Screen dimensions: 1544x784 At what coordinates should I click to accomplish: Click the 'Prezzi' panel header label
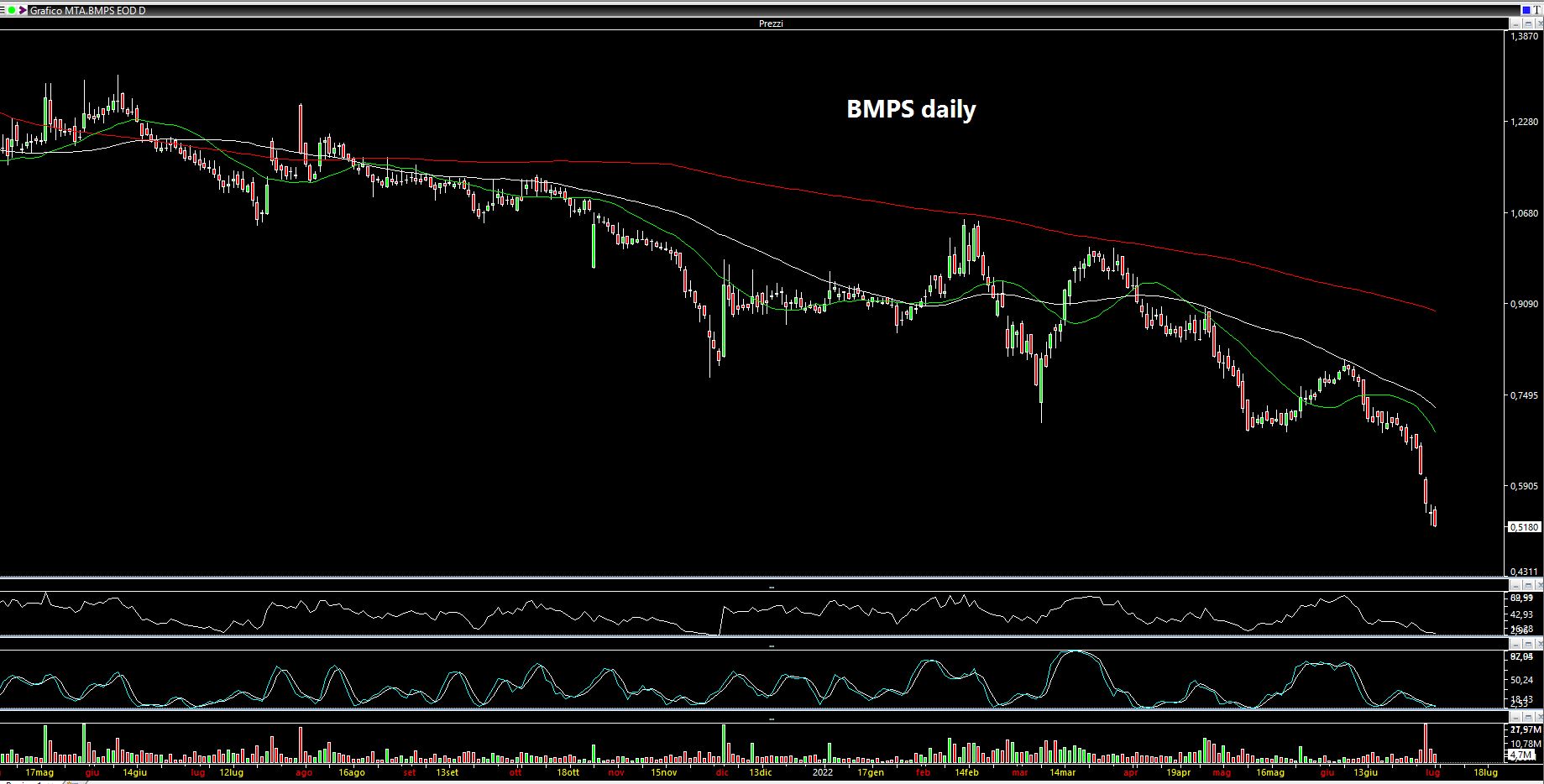(x=771, y=24)
